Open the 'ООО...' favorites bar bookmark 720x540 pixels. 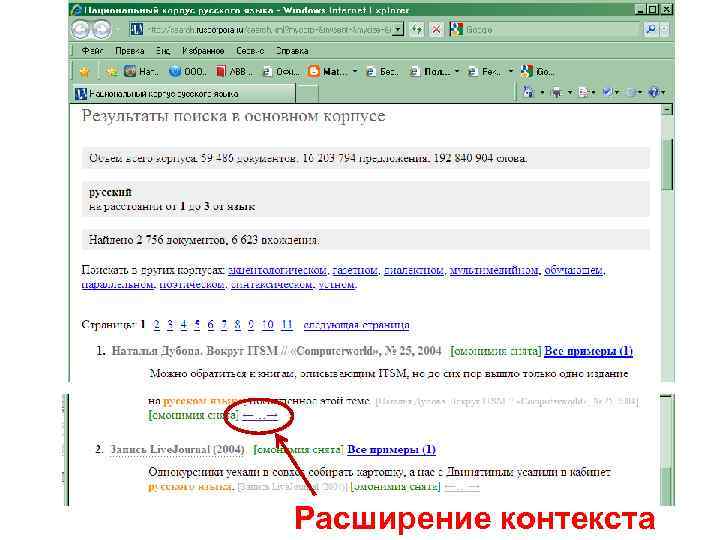click(188, 72)
